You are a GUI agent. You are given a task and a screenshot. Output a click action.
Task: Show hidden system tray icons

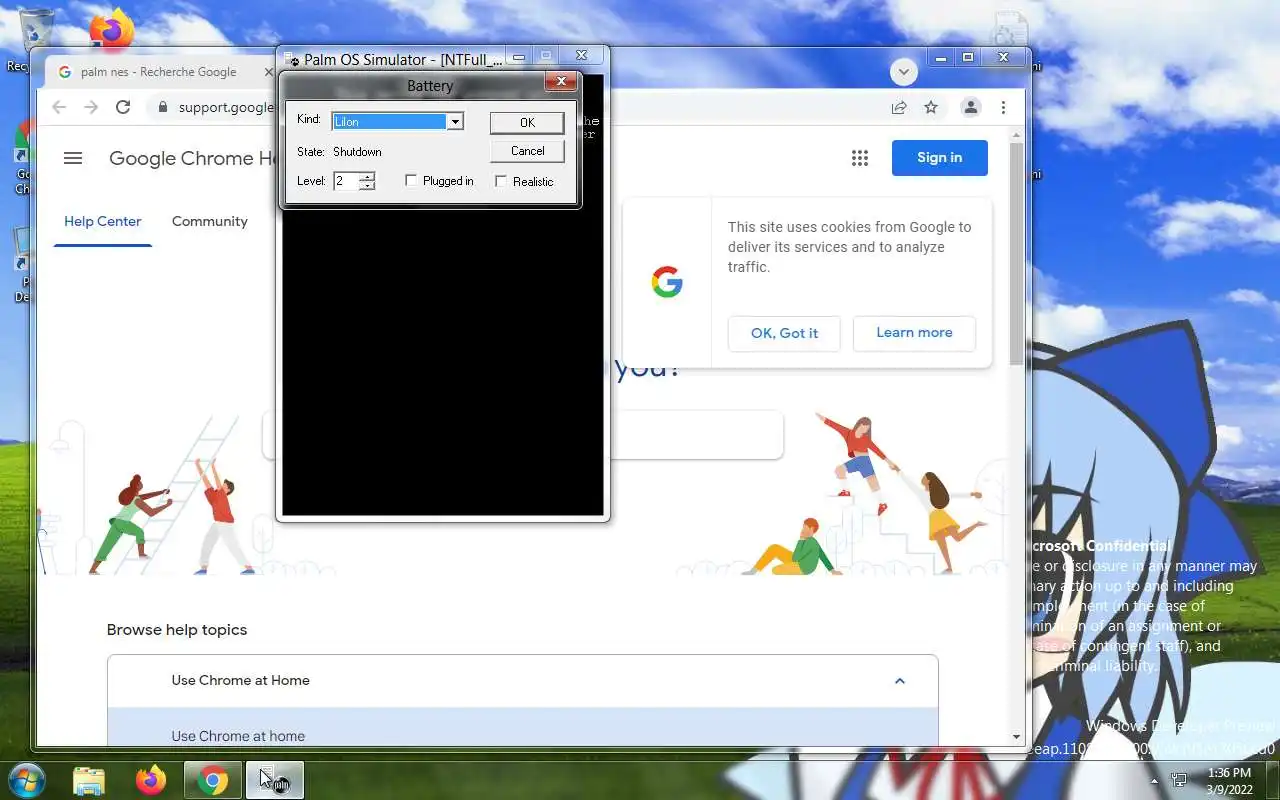[x=1155, y=781]
